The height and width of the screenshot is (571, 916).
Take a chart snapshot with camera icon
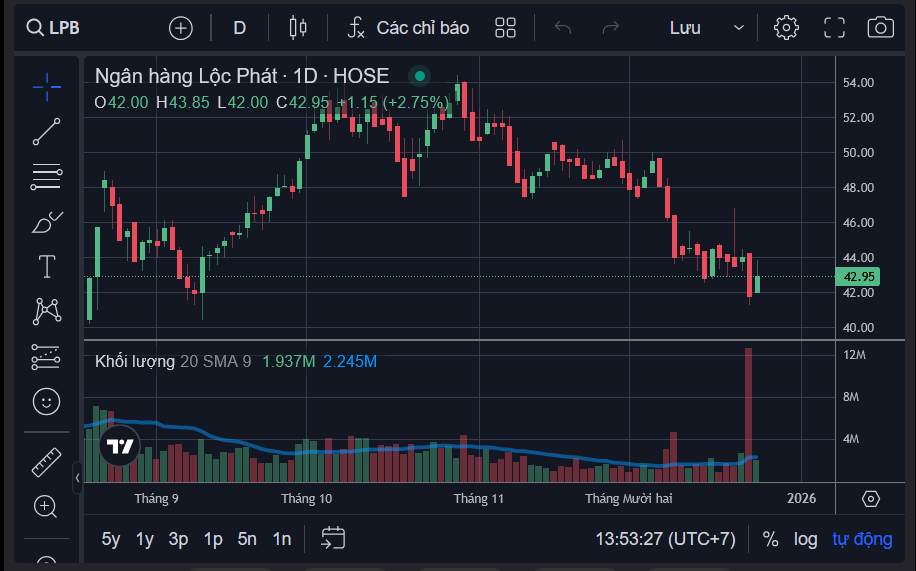880,28
